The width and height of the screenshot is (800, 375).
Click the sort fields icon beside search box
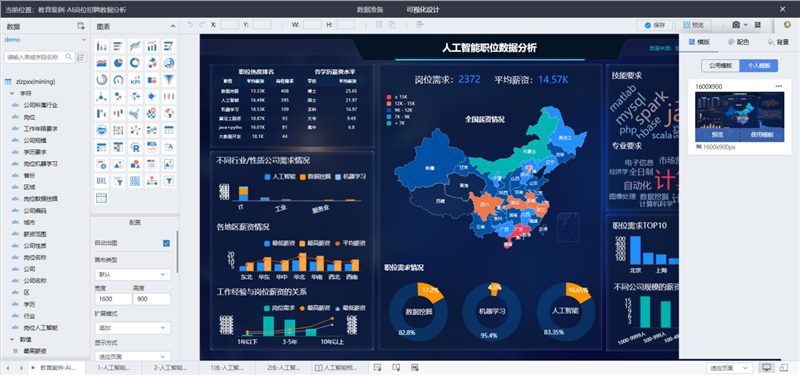[81, 57]
